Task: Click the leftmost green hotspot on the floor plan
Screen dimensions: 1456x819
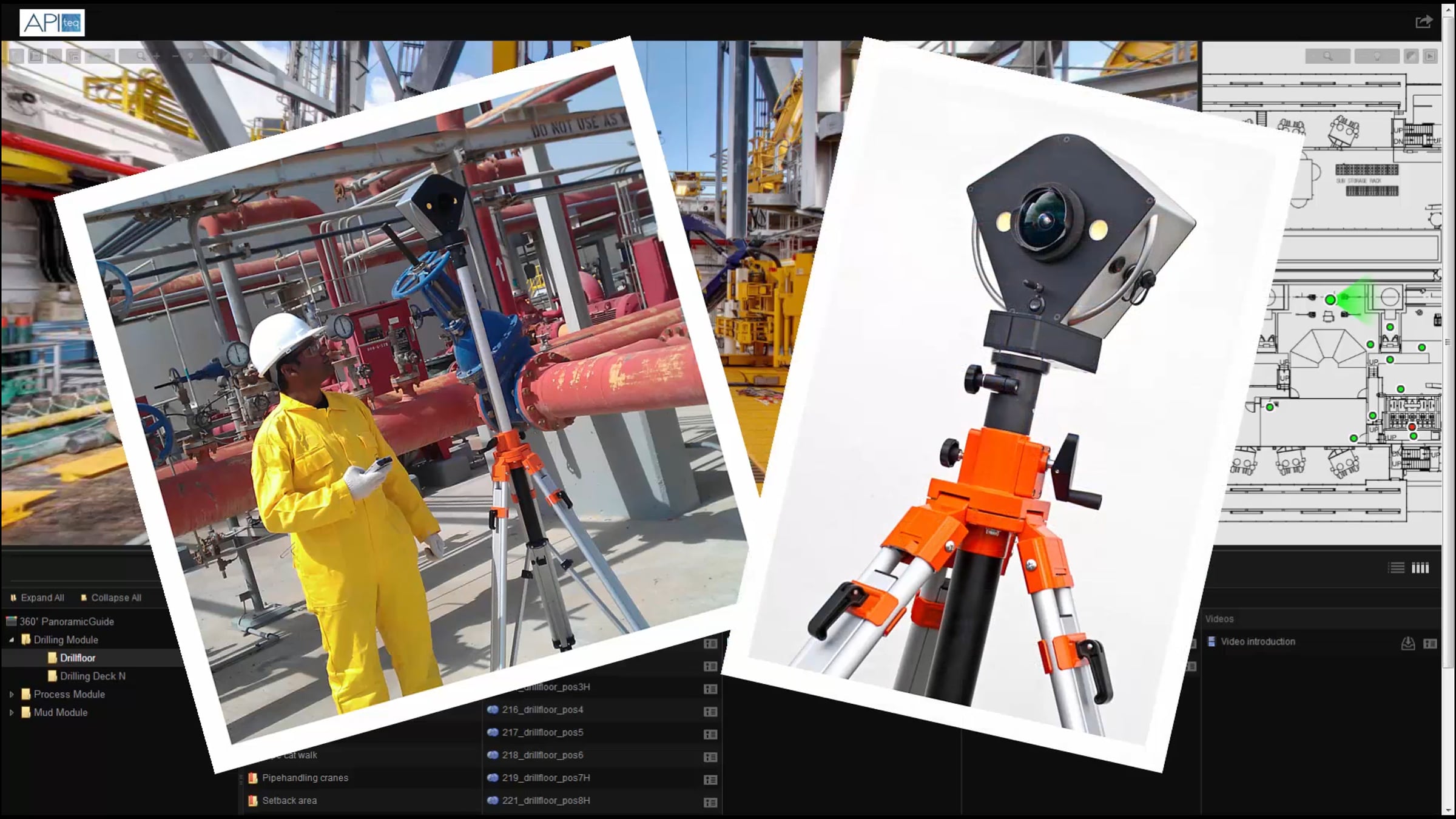Action: [1270, 407]
